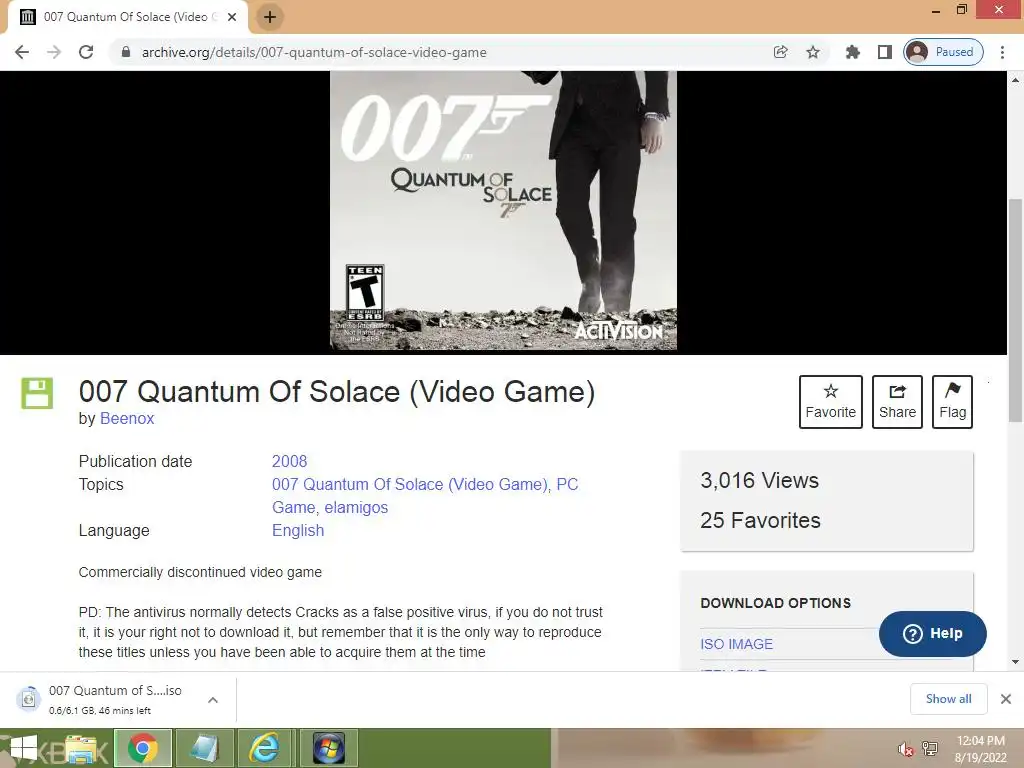Close the downloads bar

pos(1006,699)
